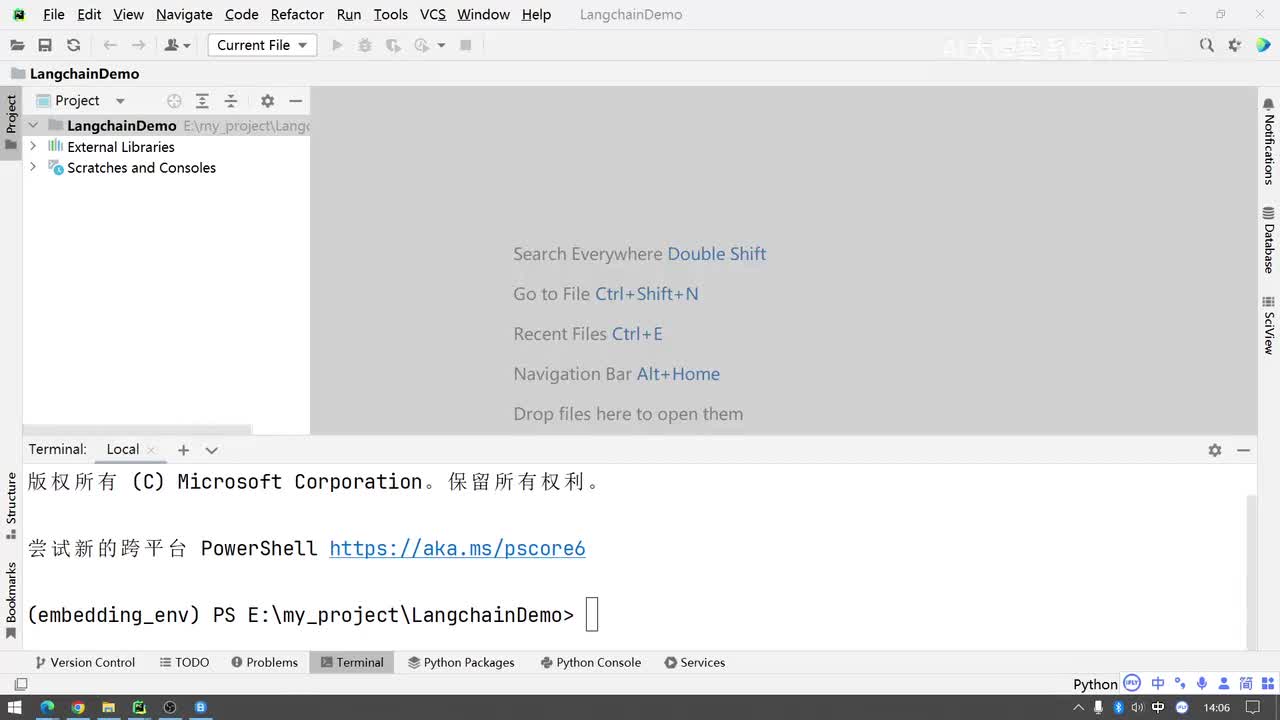This screenshot has width=1280, height=720.
Task: Open the Refactor menu
Action: 297,14
